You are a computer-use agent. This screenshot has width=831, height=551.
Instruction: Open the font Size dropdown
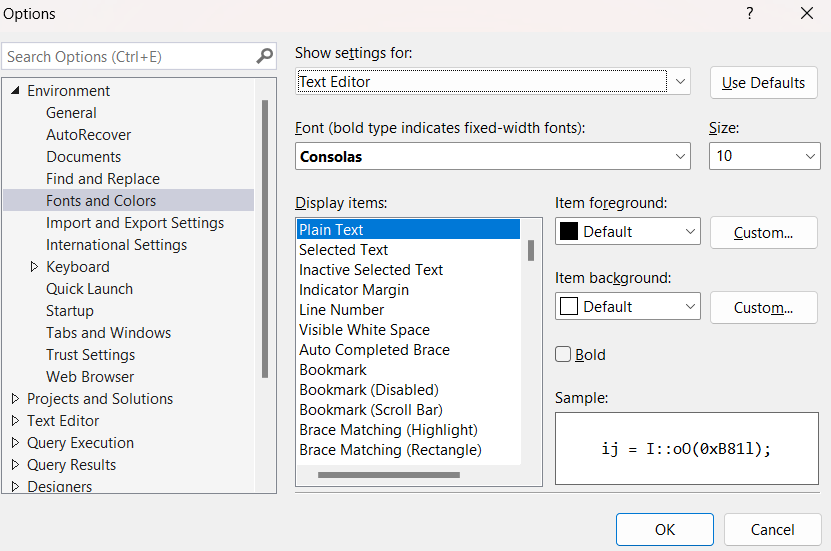(x=810, y=157)
